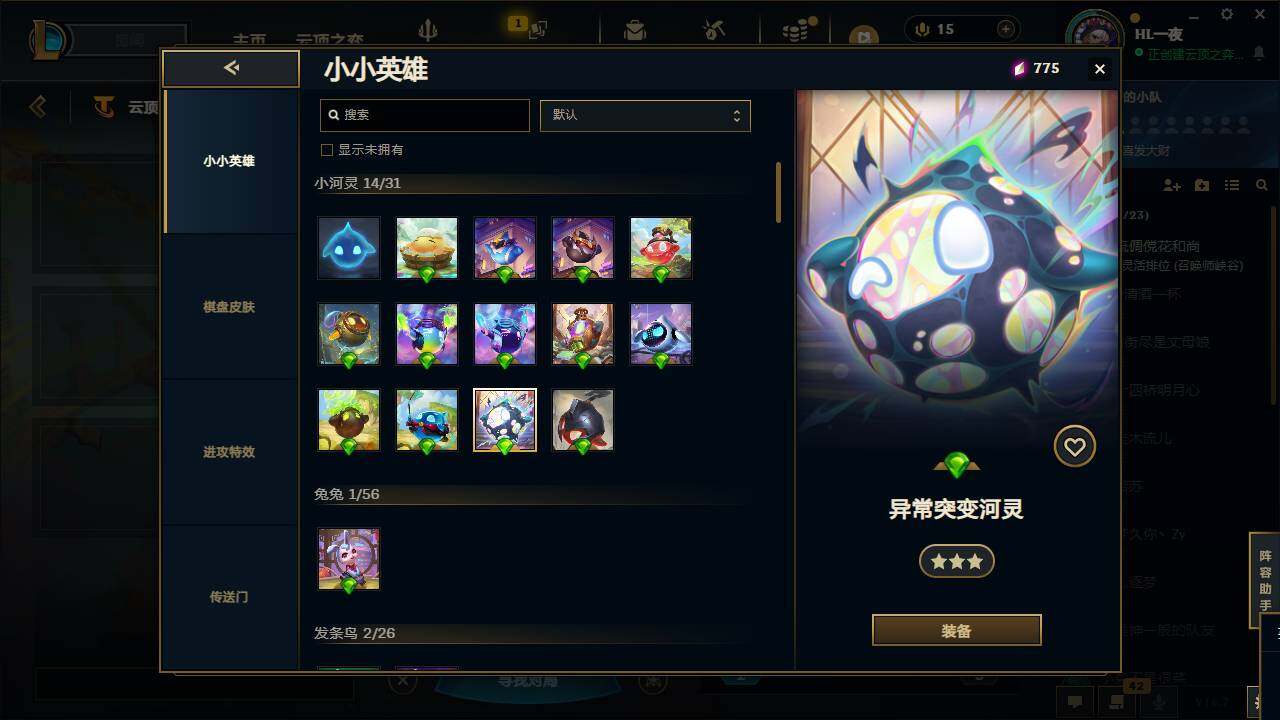Click the little legends list scrollbar

pos(778,193)
